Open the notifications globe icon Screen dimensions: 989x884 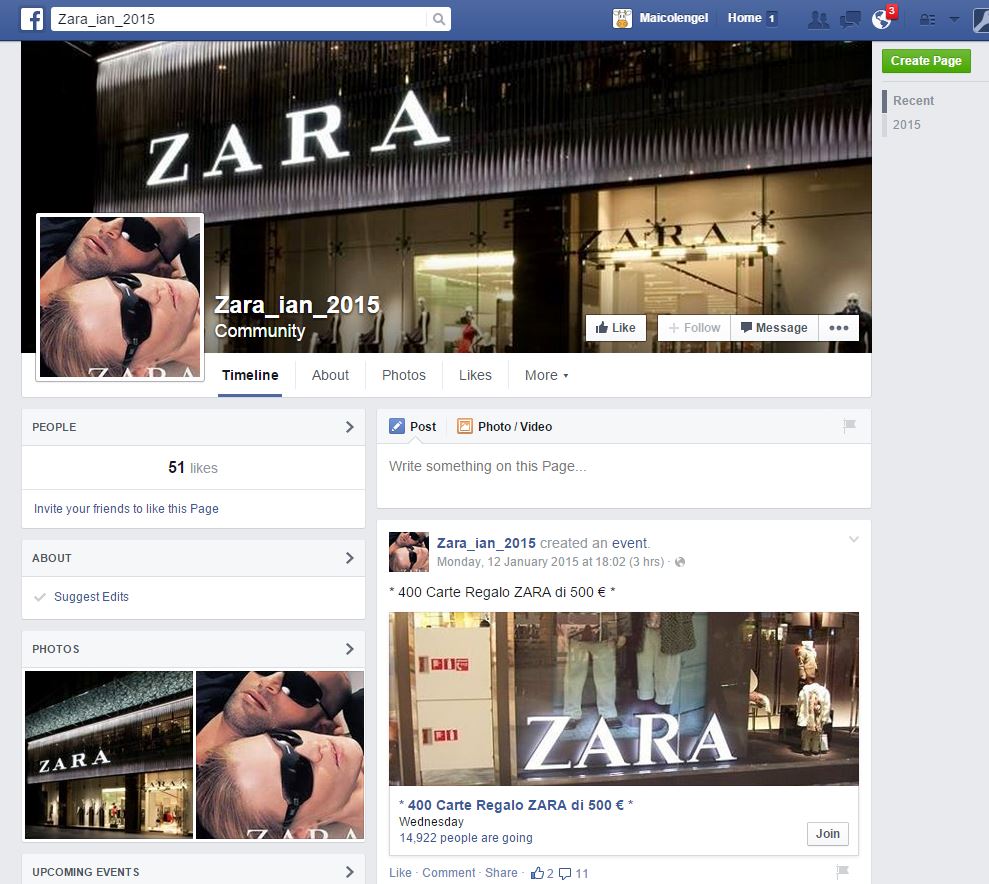(x=881, y=20)
